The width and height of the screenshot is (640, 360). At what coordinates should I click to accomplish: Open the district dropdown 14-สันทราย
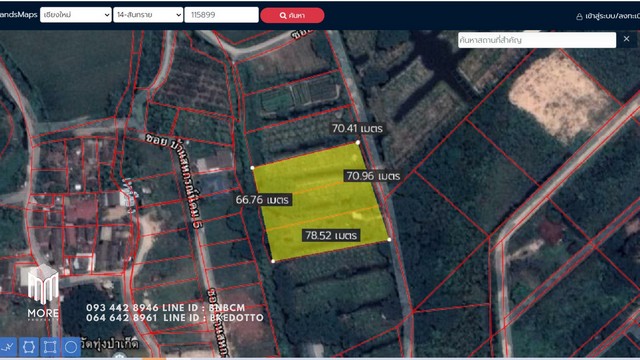148,15
